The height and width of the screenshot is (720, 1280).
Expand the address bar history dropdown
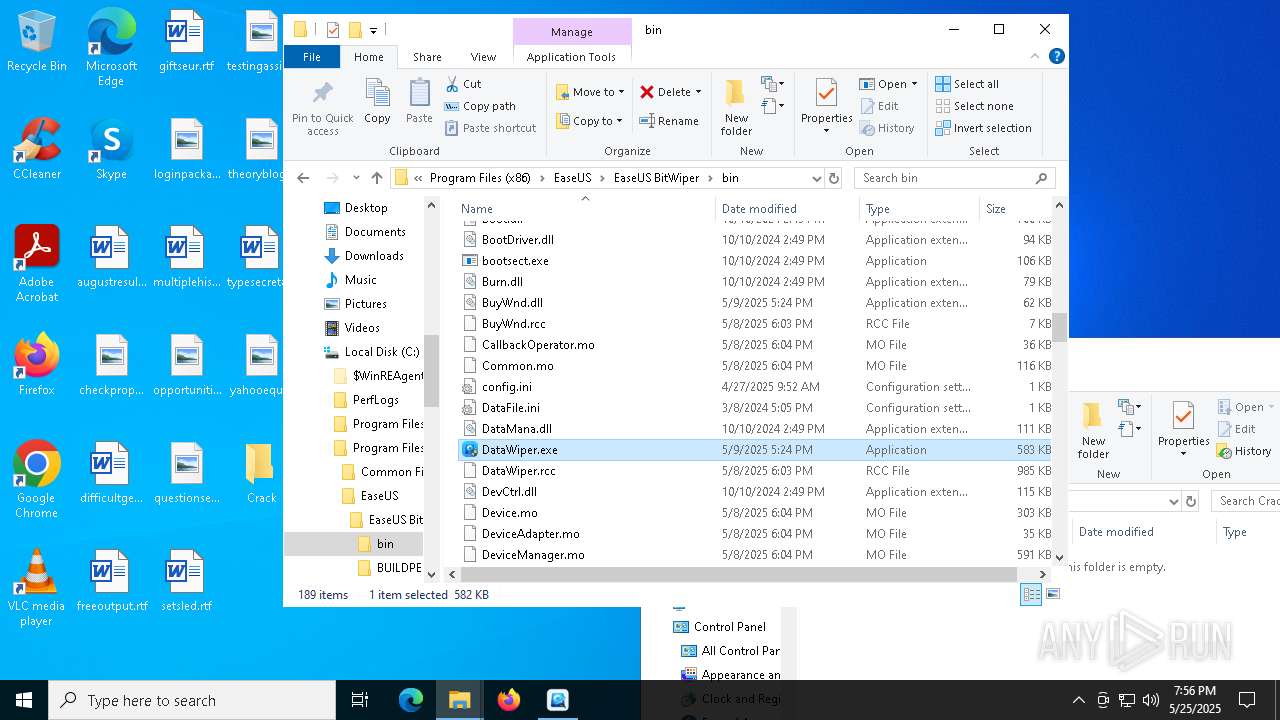816,178
